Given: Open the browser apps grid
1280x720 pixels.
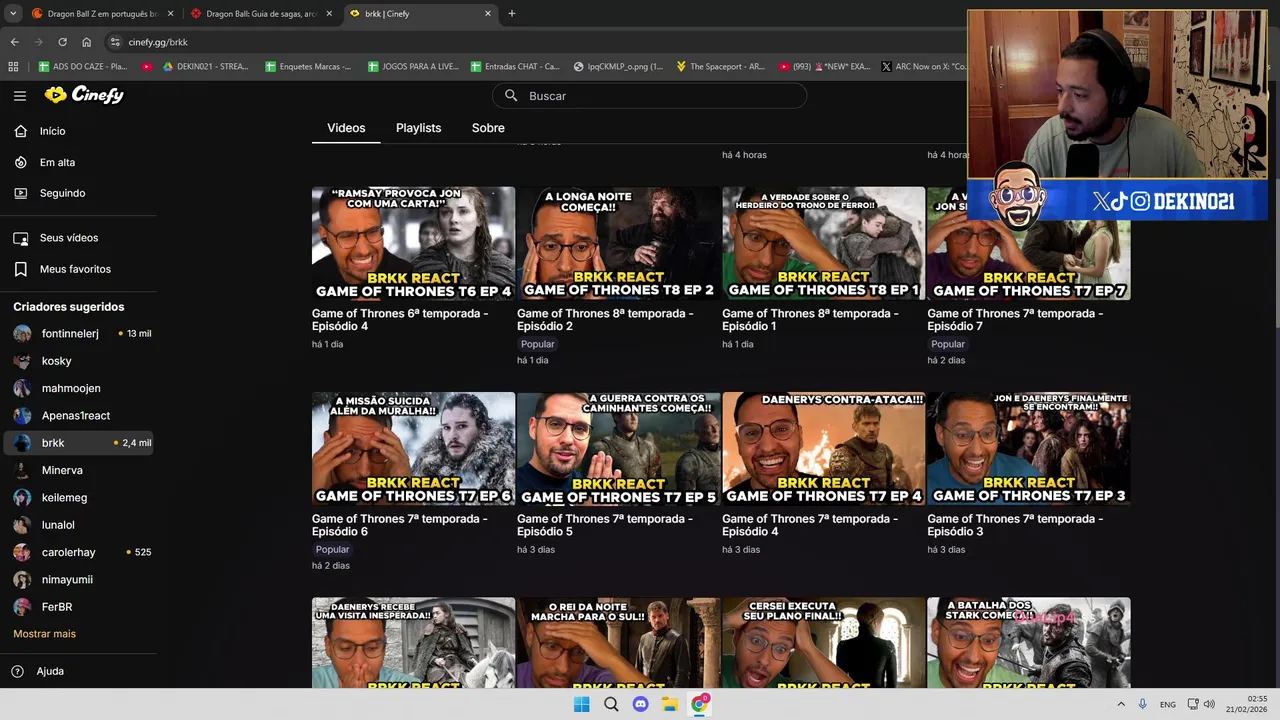Looking at the screenshot, I should (x=13, y=67).
